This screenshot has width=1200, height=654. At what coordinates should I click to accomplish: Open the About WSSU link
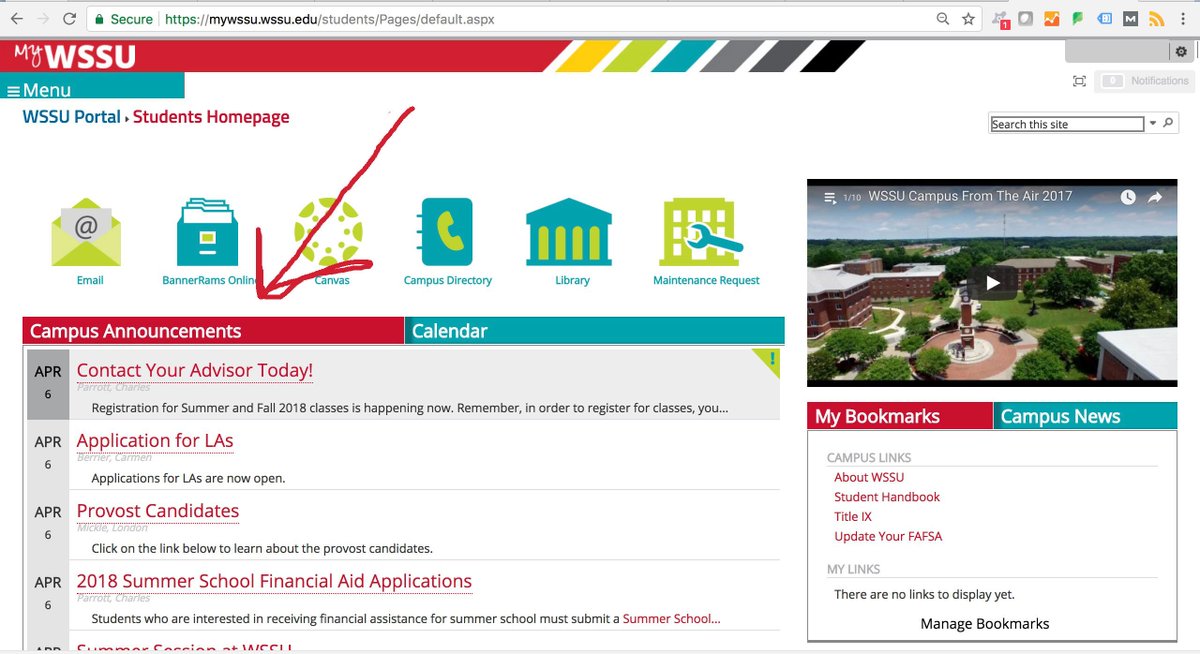coord(869,478)
